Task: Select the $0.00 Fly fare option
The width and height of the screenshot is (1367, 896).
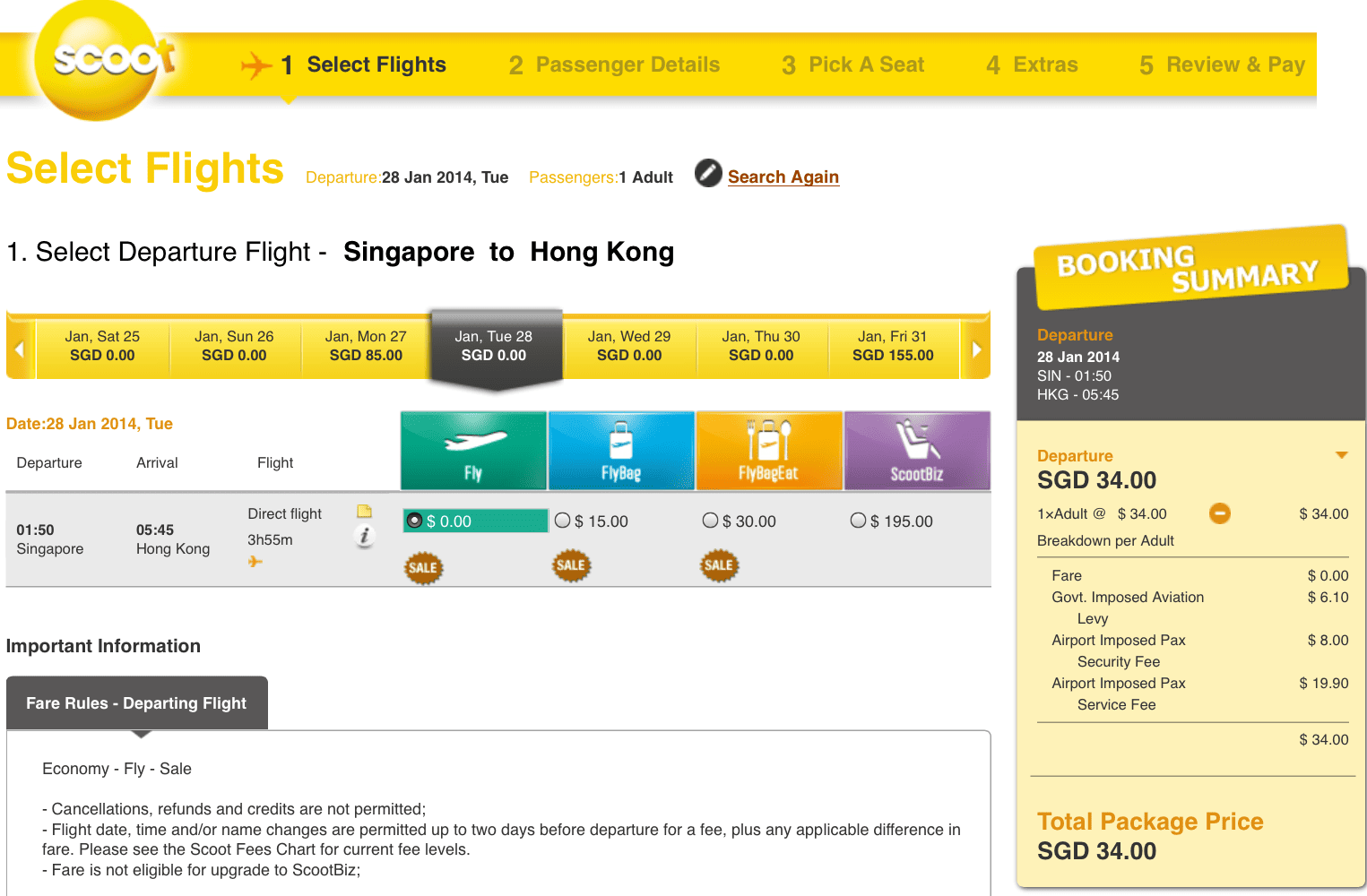Action: (415, 521)
